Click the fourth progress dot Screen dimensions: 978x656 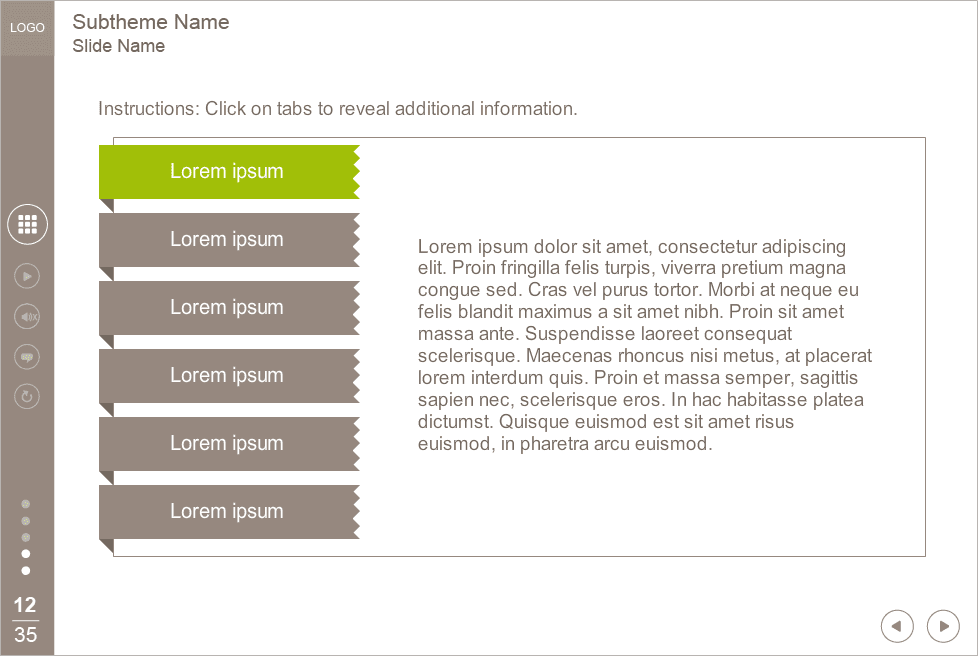pyautogui.click(x=26, y=554)
